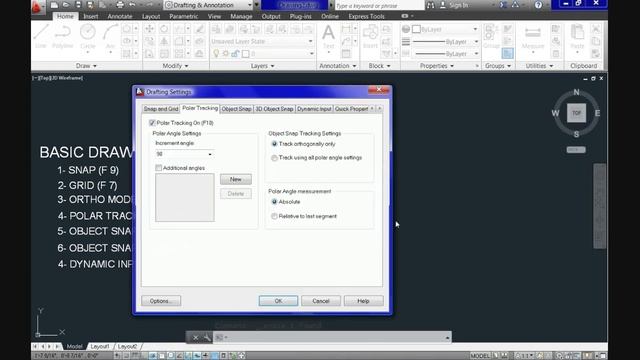Expand the Layers panel flyout
The height and width of the screenshot is (360, 640).
(x=262, y=66)
